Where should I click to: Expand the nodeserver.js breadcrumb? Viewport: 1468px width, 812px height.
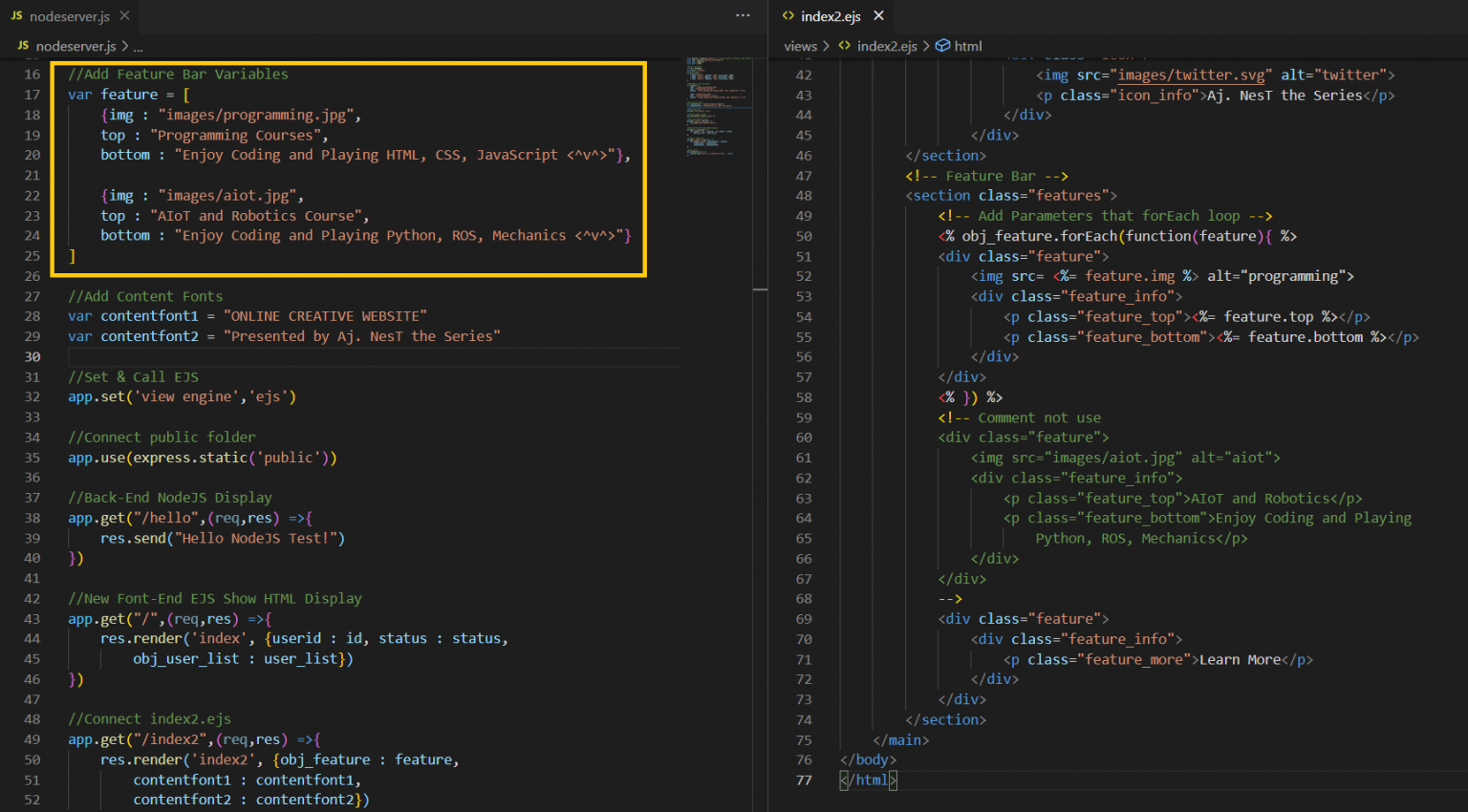pyautogui.click(x=76, y=46)
